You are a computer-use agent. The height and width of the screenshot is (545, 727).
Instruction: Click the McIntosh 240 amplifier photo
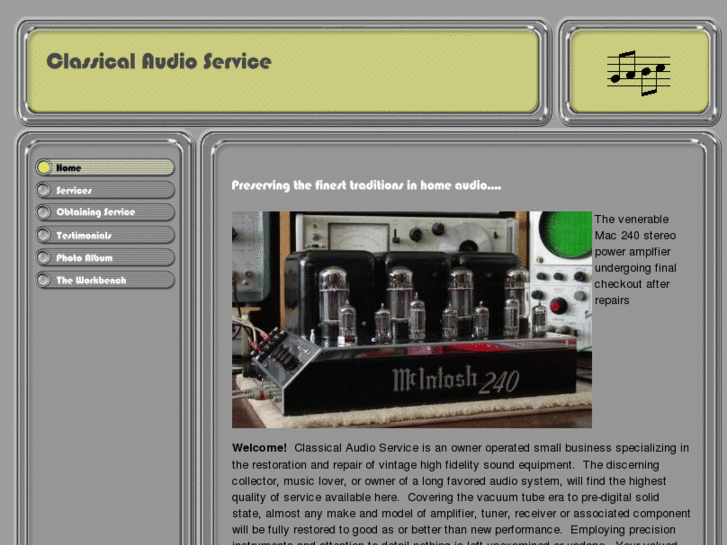point(412,320)
